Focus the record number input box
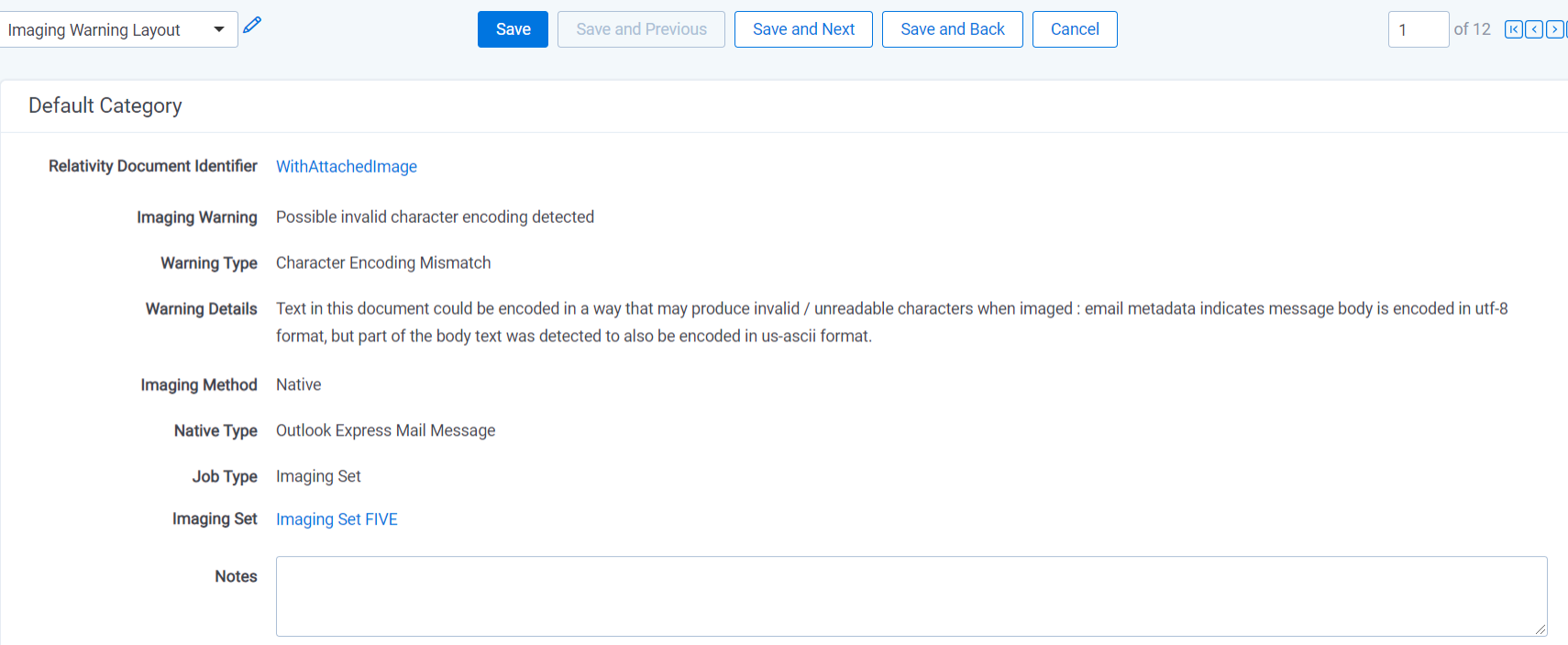The width and height of the screenshot is (1568, 645). [1418, 29]
